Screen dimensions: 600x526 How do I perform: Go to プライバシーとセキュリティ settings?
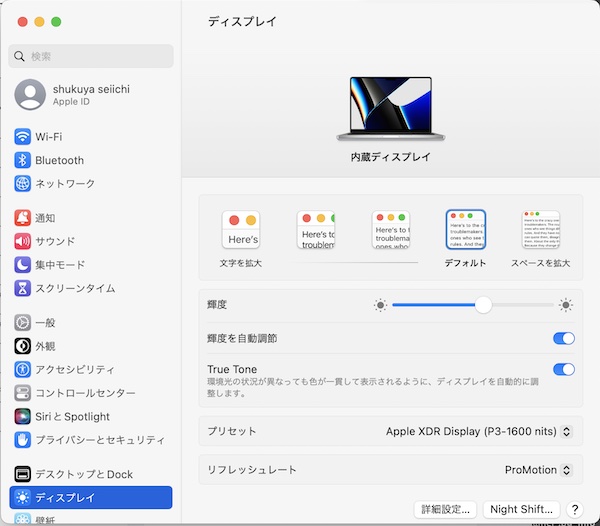point(99,439)
